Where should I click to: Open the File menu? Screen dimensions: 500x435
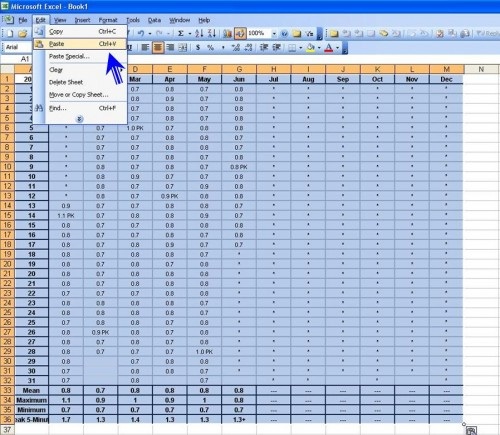(23, 20)
